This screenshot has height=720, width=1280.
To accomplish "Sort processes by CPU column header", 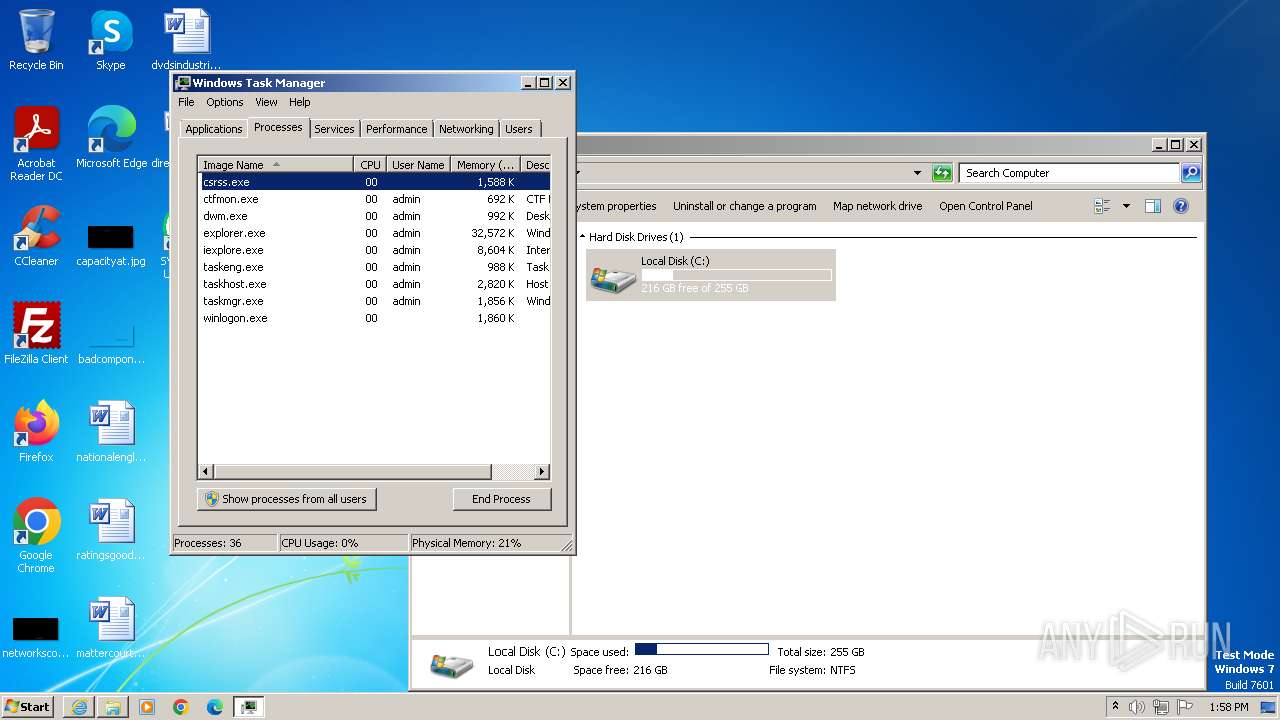I will [370, 165].
